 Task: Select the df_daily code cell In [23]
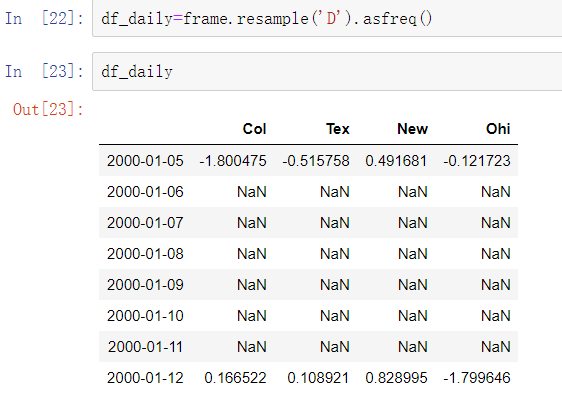[327, 72]
